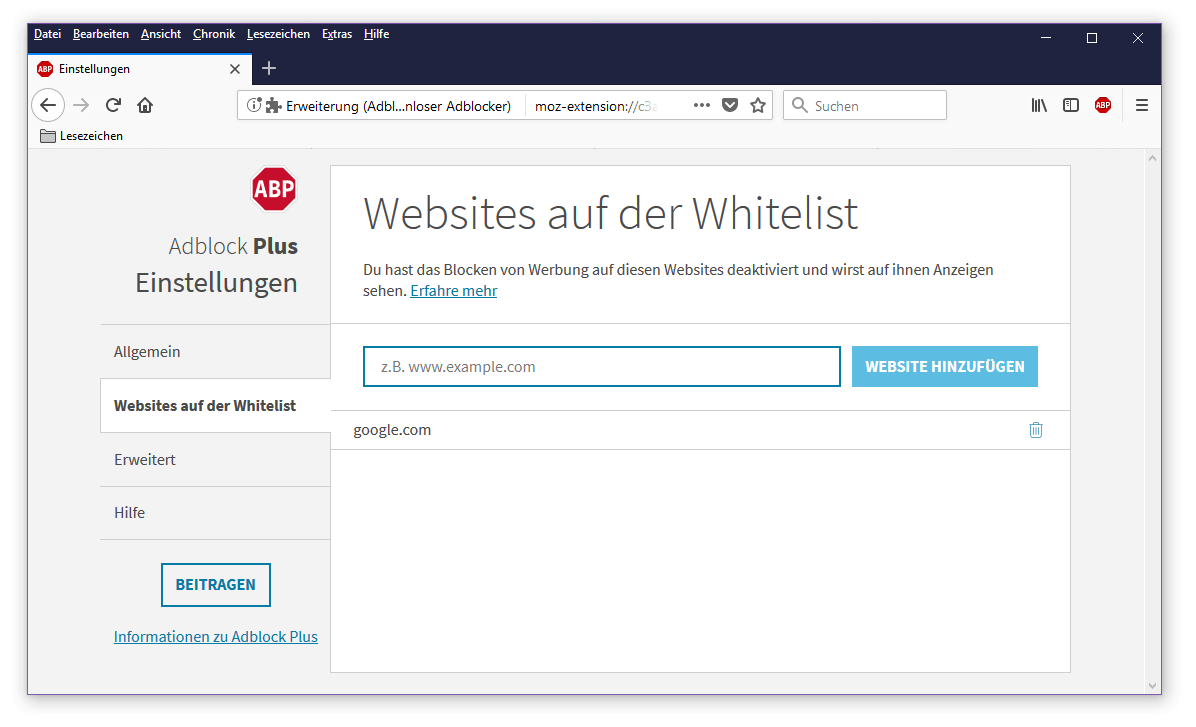Open a new browser tab
The height and width of the screenshot is (727, 1196).
click(268, 69)
